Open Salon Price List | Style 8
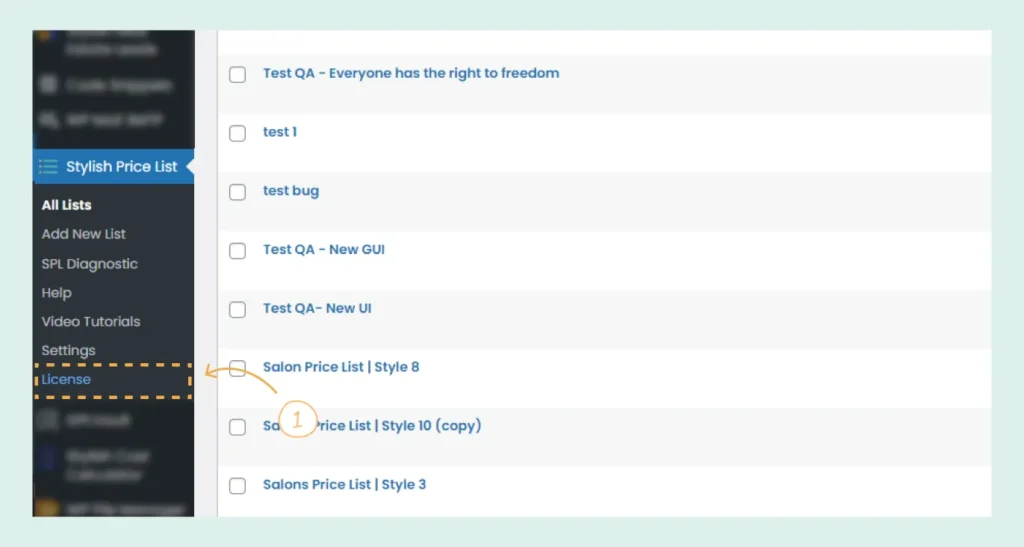The width and height of the screenshot is (1024, 547). click(341, 367)
